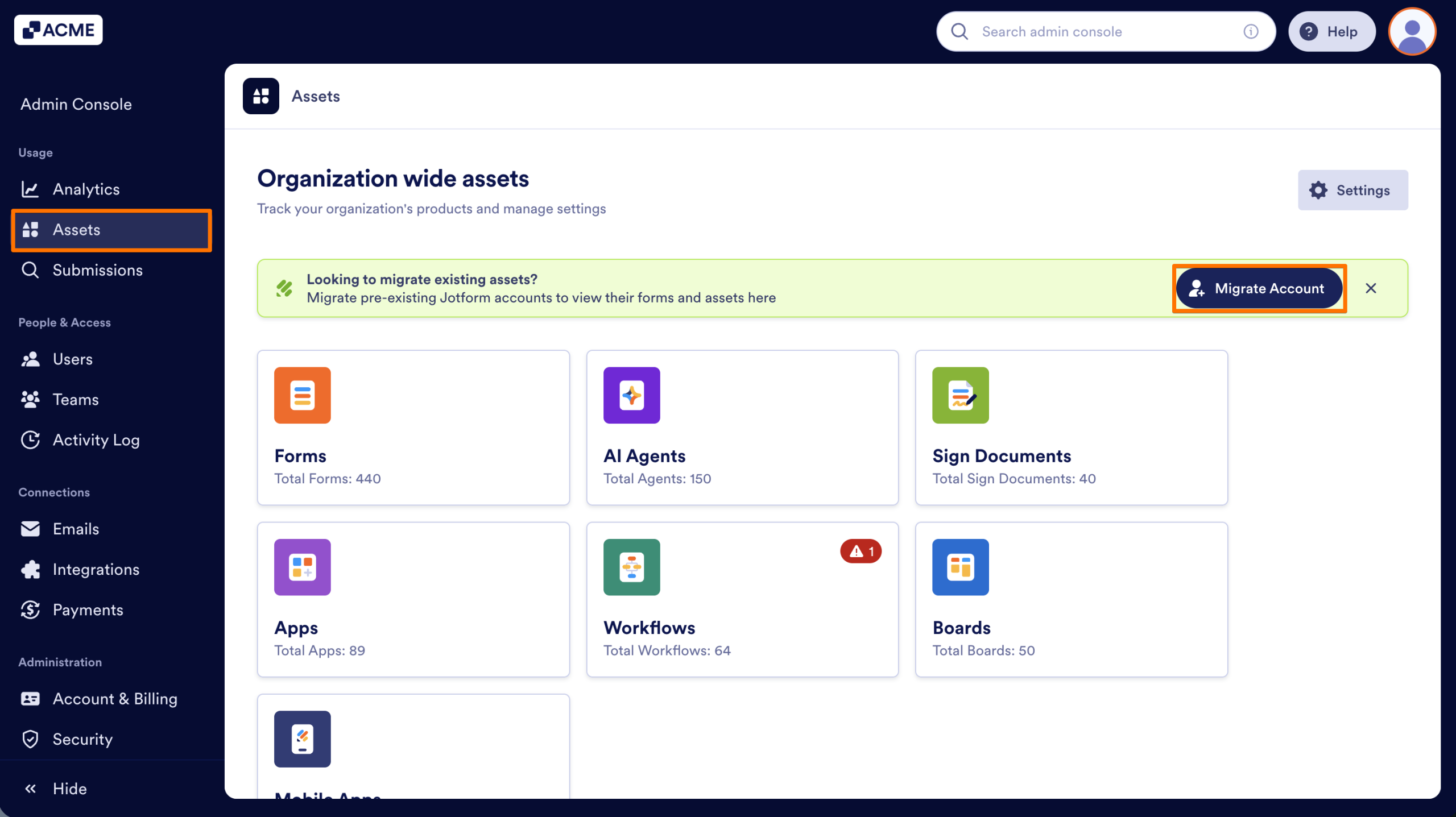This screenshot has width=1456, height=817.
Task: Click 'Total Apps: 89' text
Action: (320, 650)
